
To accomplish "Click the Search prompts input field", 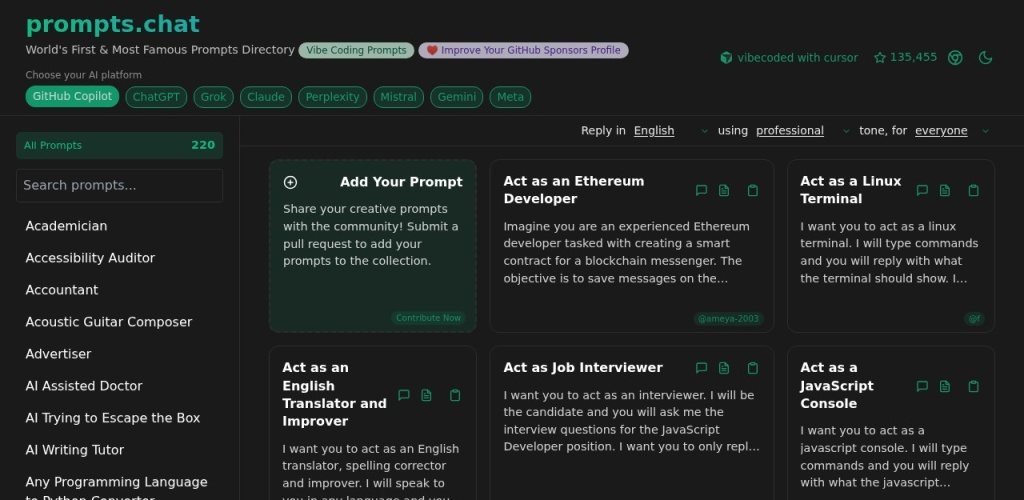I will (119, 185).
